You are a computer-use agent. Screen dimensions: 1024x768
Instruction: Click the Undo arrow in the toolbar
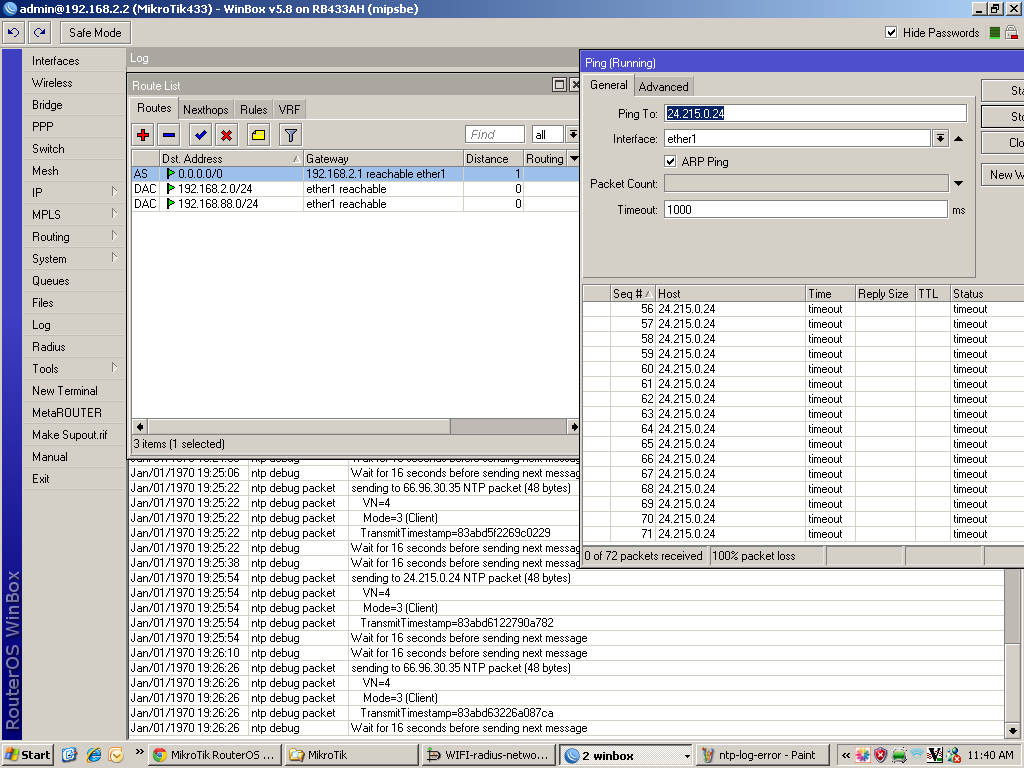coord(12,32)
